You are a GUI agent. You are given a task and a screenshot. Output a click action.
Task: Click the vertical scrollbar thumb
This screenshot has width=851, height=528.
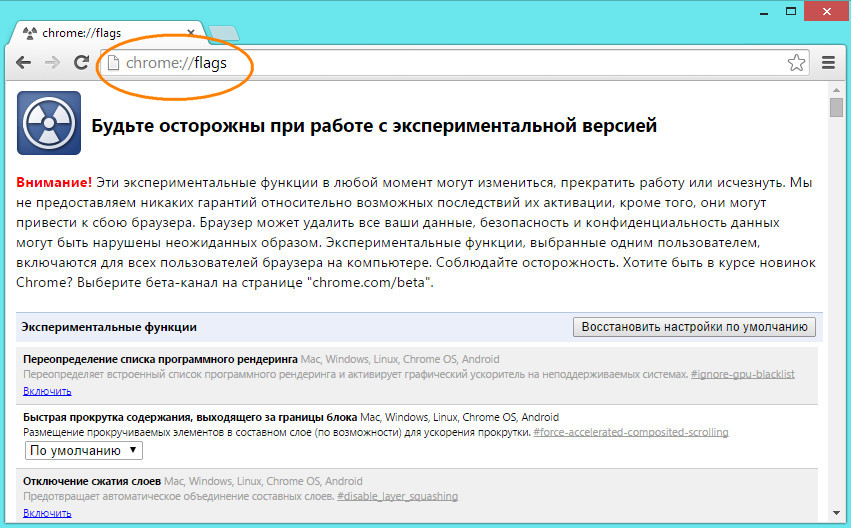[x=836, y=107]
